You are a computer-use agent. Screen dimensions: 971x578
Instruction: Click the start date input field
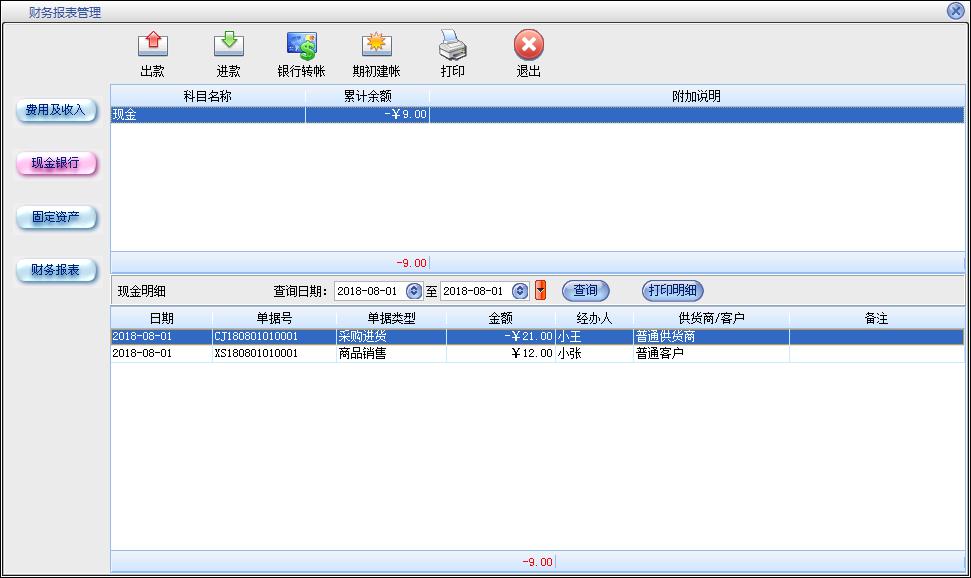368,291
